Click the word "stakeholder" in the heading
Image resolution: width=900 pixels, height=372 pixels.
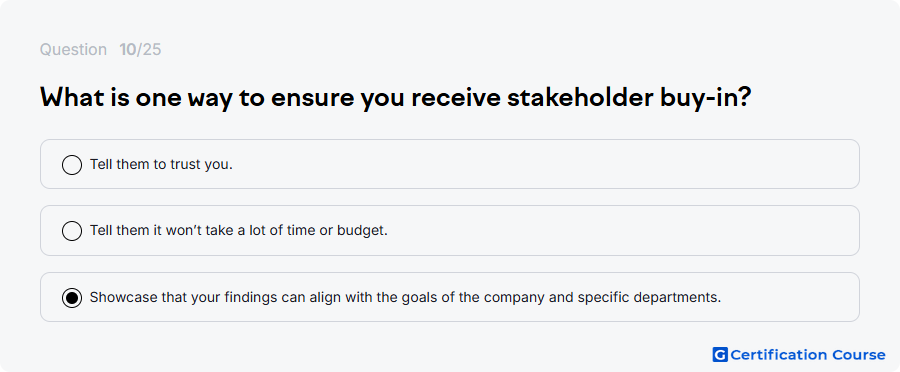coord(580,98)
